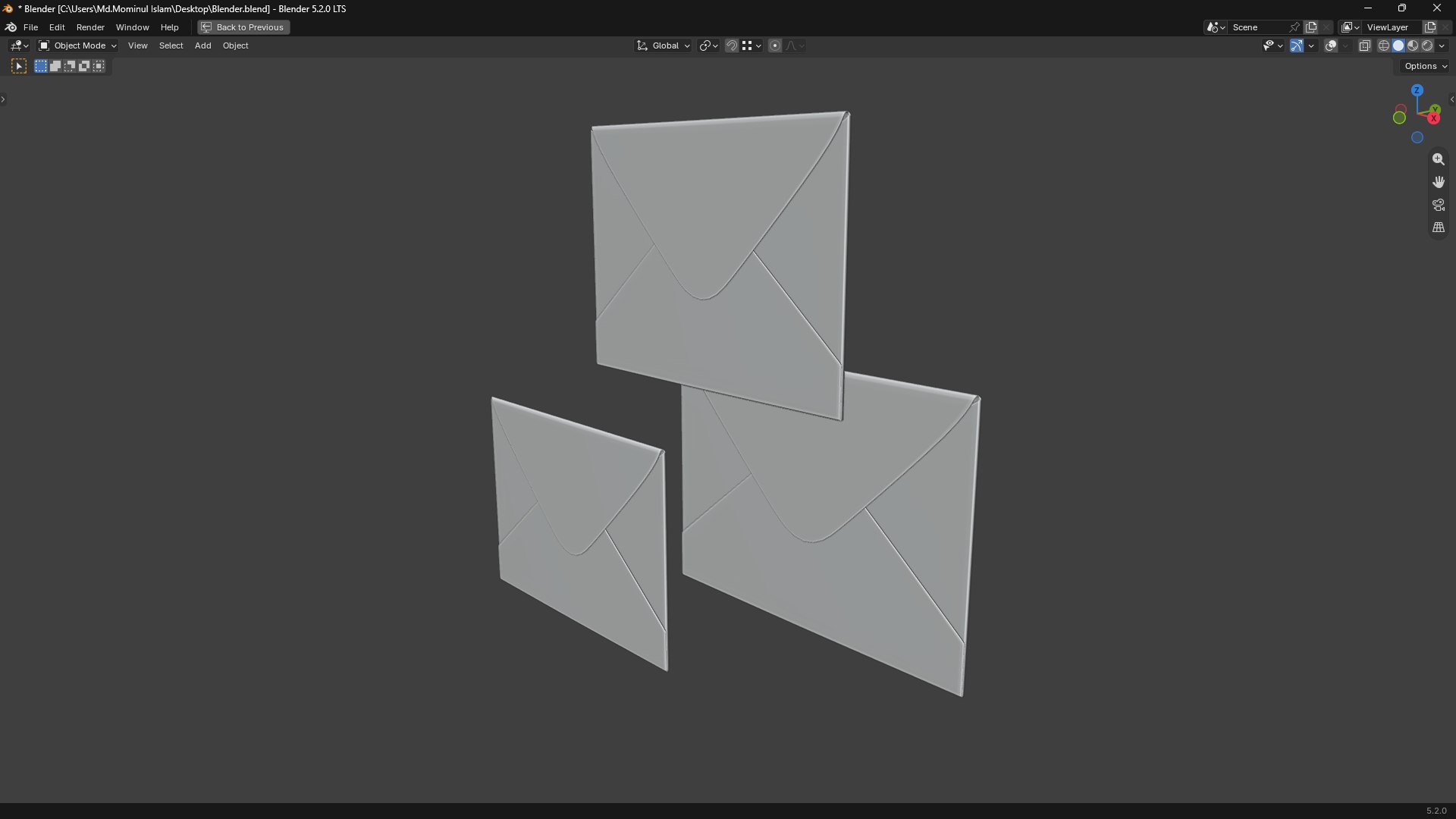
Task: Click the new scene copy icon
Action: coord(1311,27)
